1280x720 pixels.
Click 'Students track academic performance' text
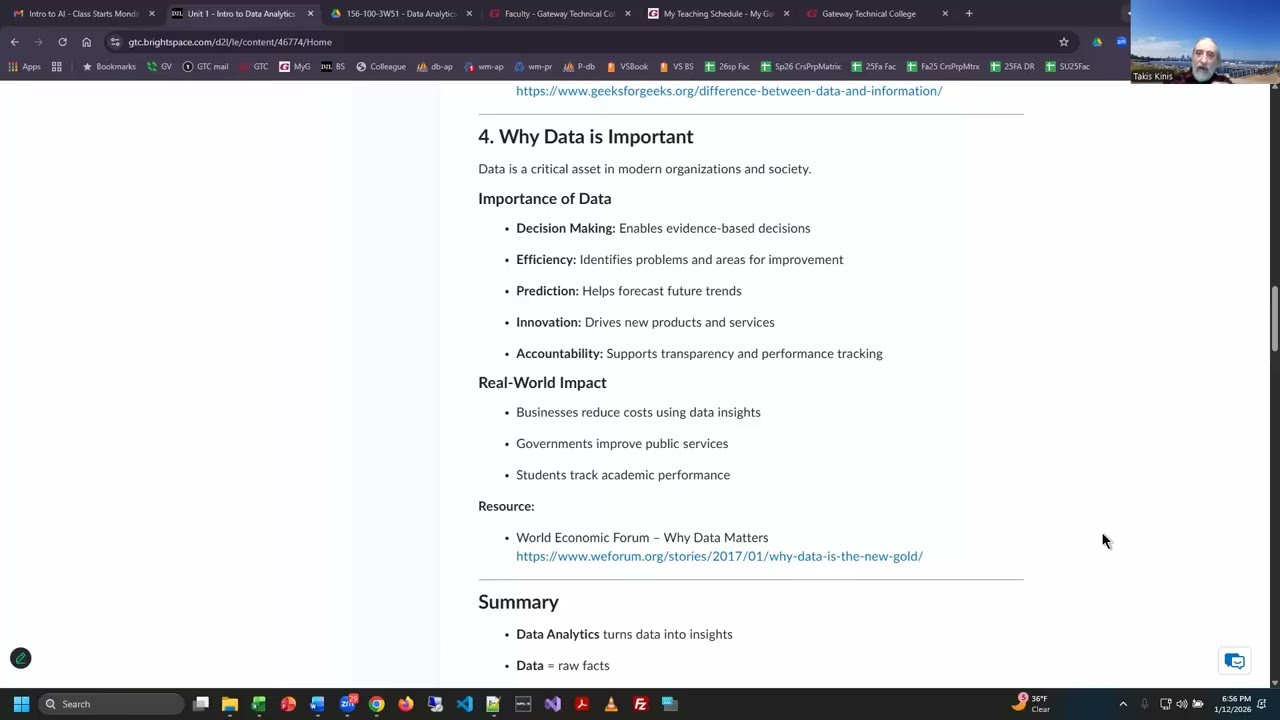(623, 475)
